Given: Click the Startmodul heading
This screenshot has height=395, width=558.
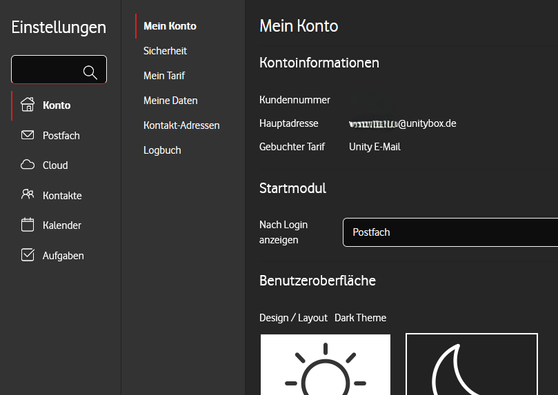Looking at the screenshot, I should click(293, 188).
